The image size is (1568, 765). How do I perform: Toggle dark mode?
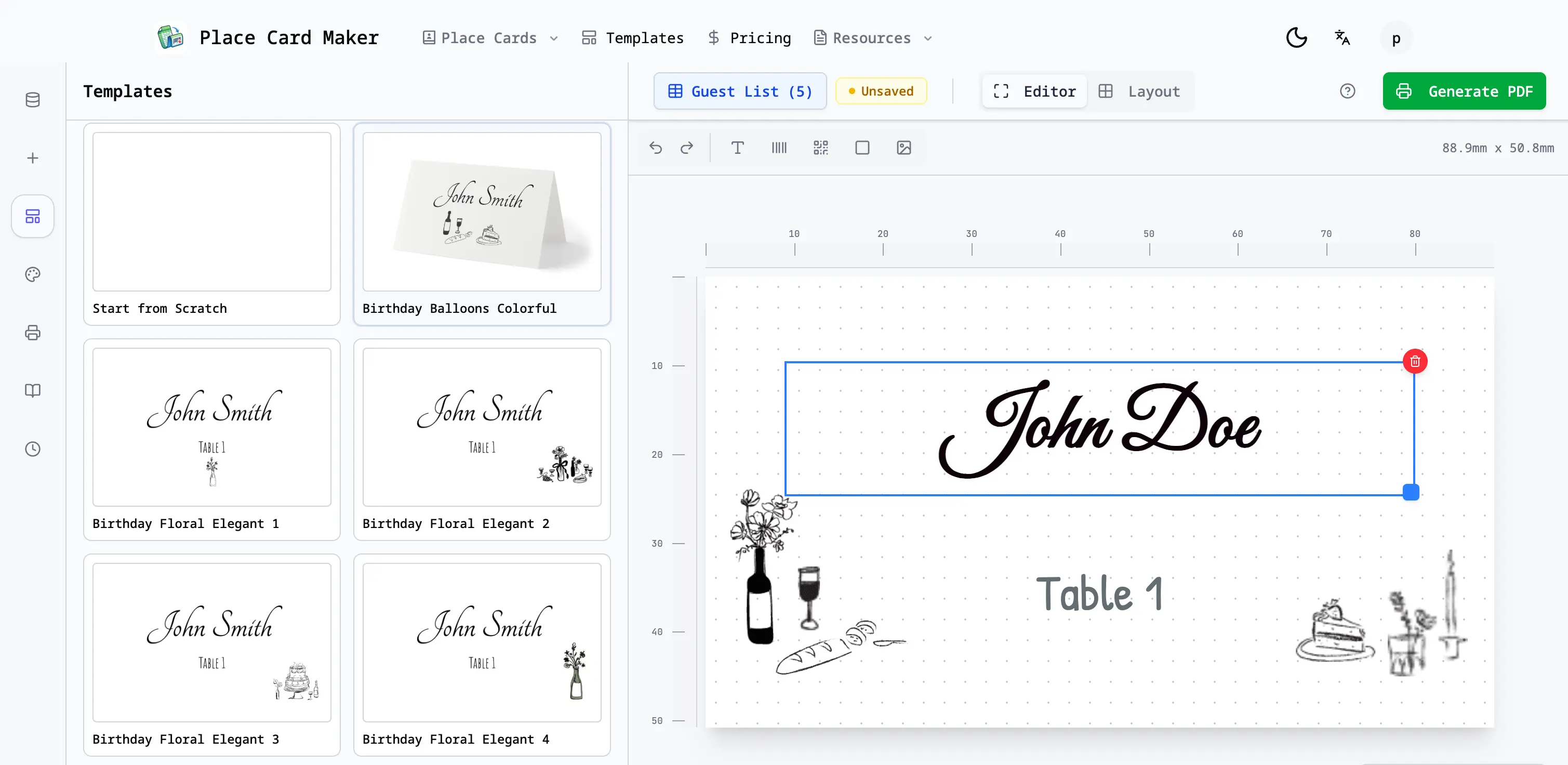coord(1296,37)
